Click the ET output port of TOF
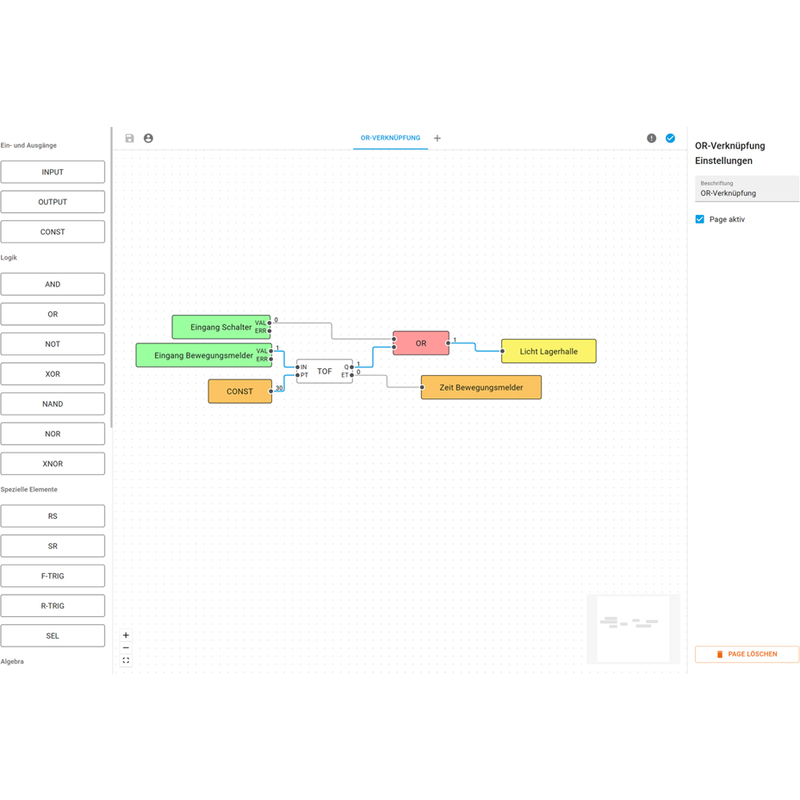Screen dimensions: 800x800 (352, 375)
